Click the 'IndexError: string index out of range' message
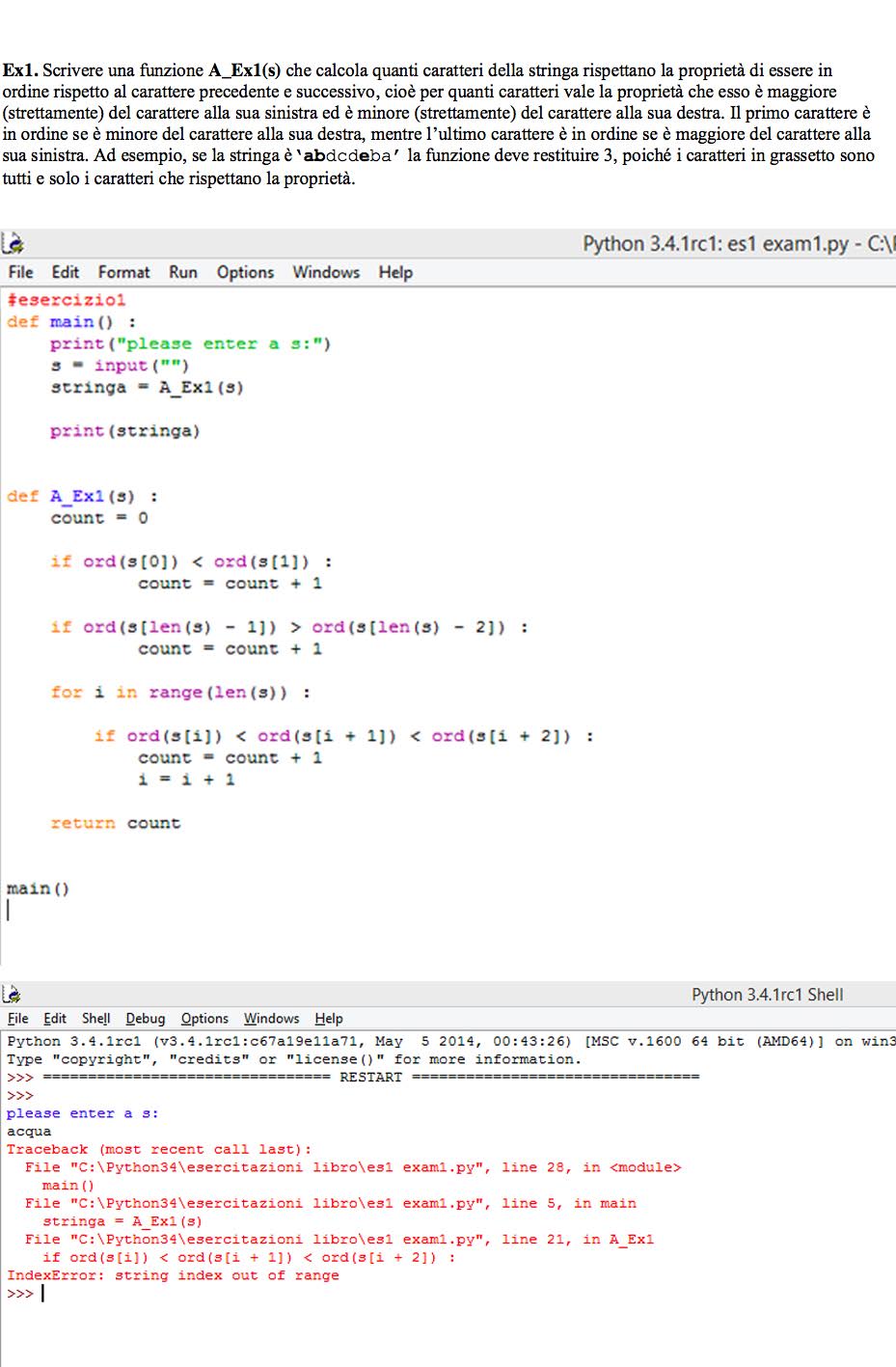The width and height of the screenshot is (896, 1367). point(173,1275)
